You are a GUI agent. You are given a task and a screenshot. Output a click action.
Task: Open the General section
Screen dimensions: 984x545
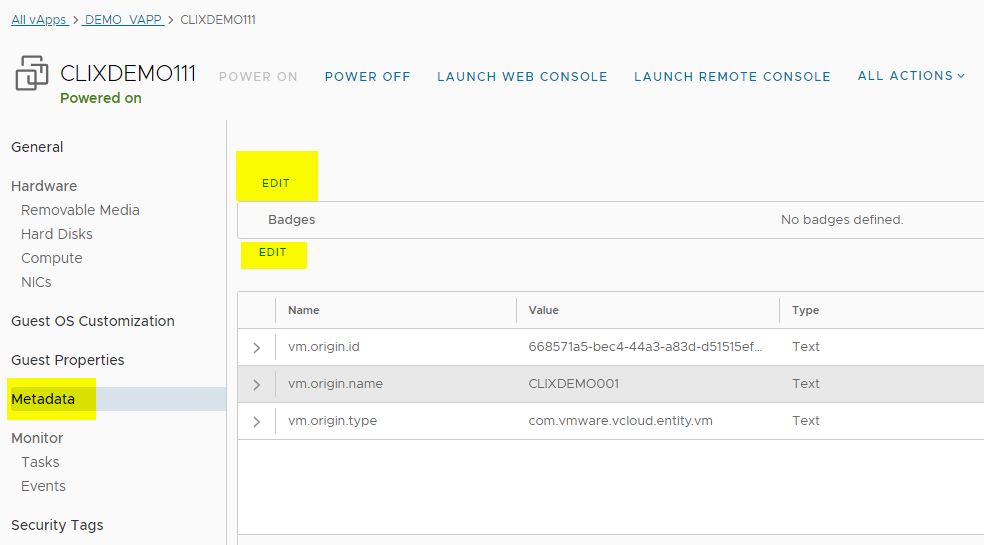pos(37,147)
